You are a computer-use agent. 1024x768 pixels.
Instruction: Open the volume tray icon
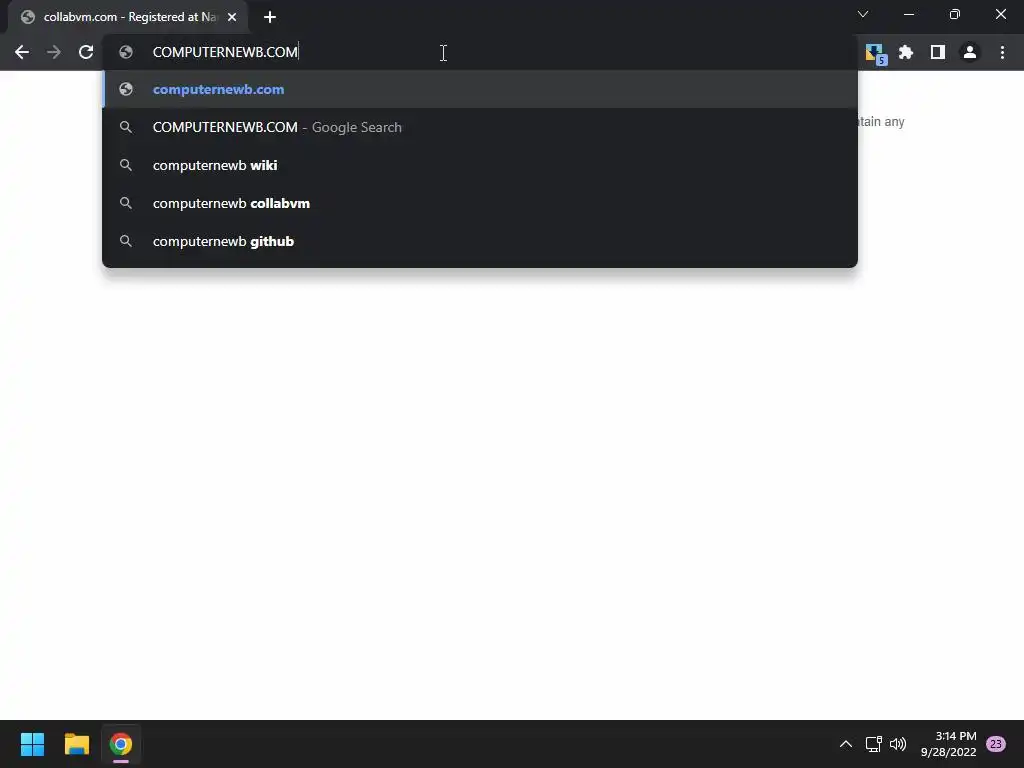(898, 744)
